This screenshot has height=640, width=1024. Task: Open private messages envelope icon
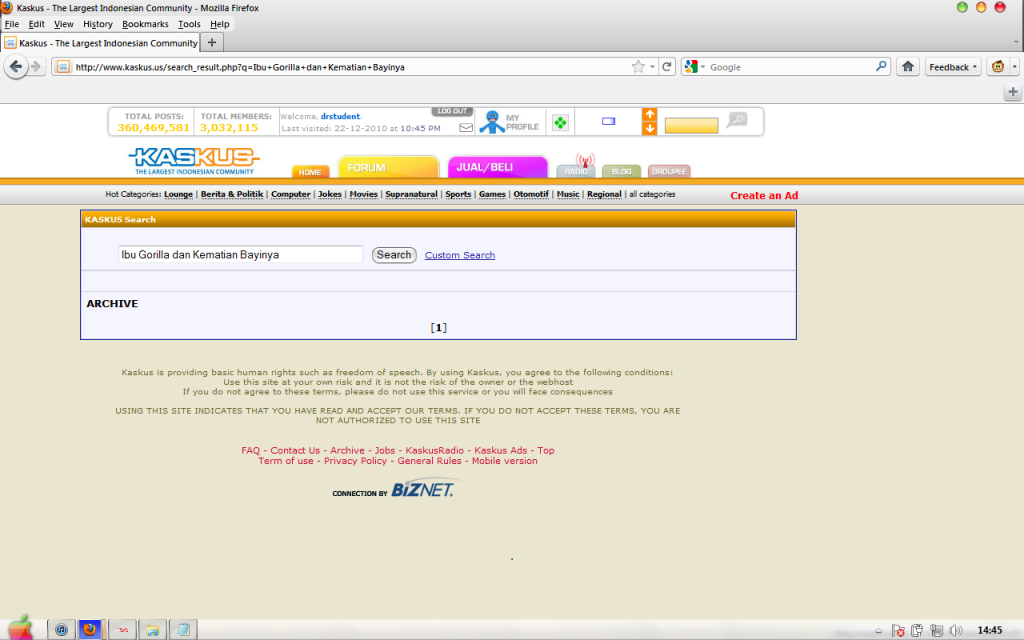(466, 127)
